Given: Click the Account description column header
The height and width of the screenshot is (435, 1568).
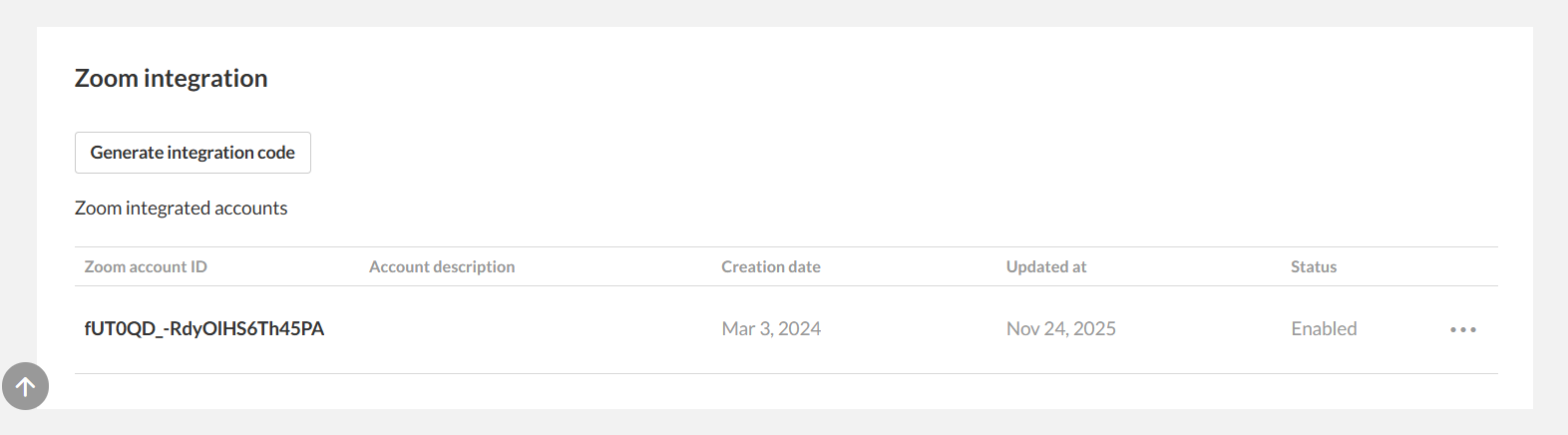Looking at the screenshot, I should tap(442, 266).
